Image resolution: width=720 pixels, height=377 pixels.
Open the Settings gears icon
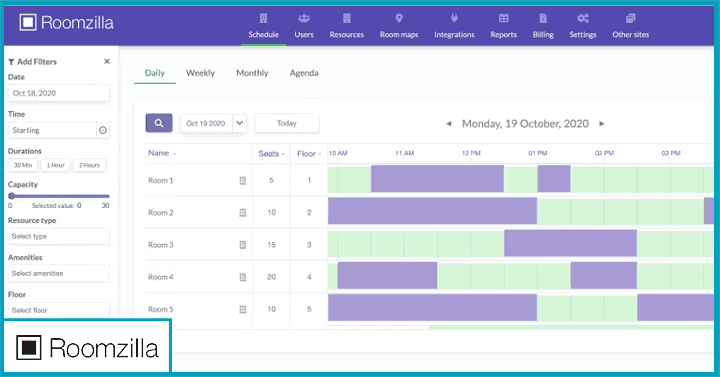583,18
